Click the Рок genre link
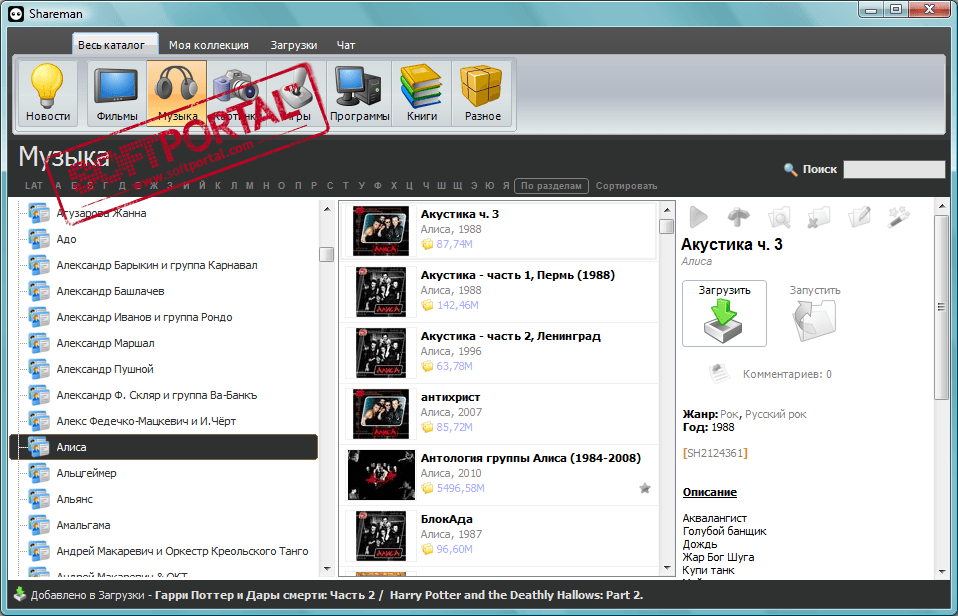Viewport: 958px width, 616px height. 729,414
